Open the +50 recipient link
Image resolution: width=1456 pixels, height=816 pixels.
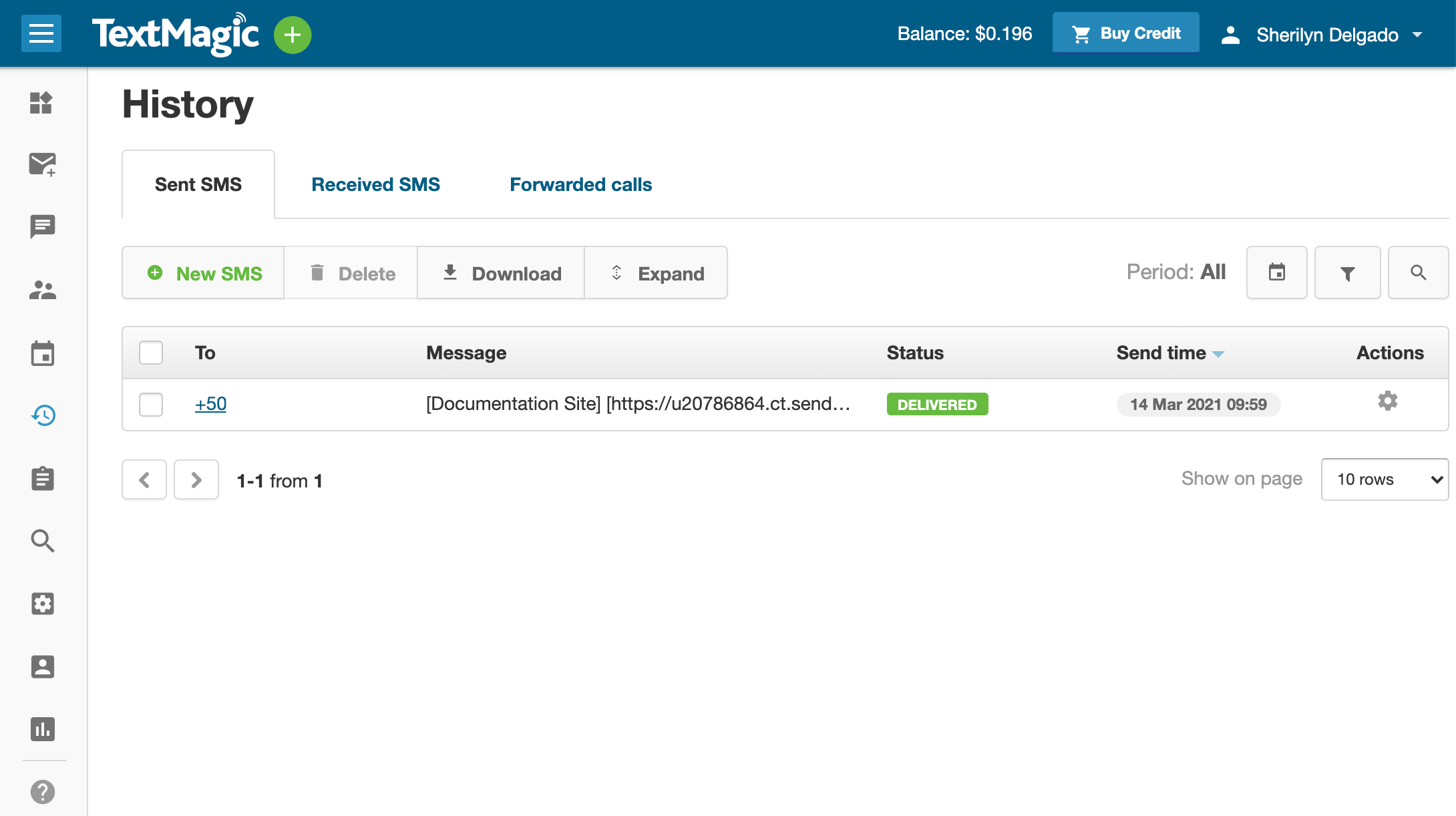210,404
